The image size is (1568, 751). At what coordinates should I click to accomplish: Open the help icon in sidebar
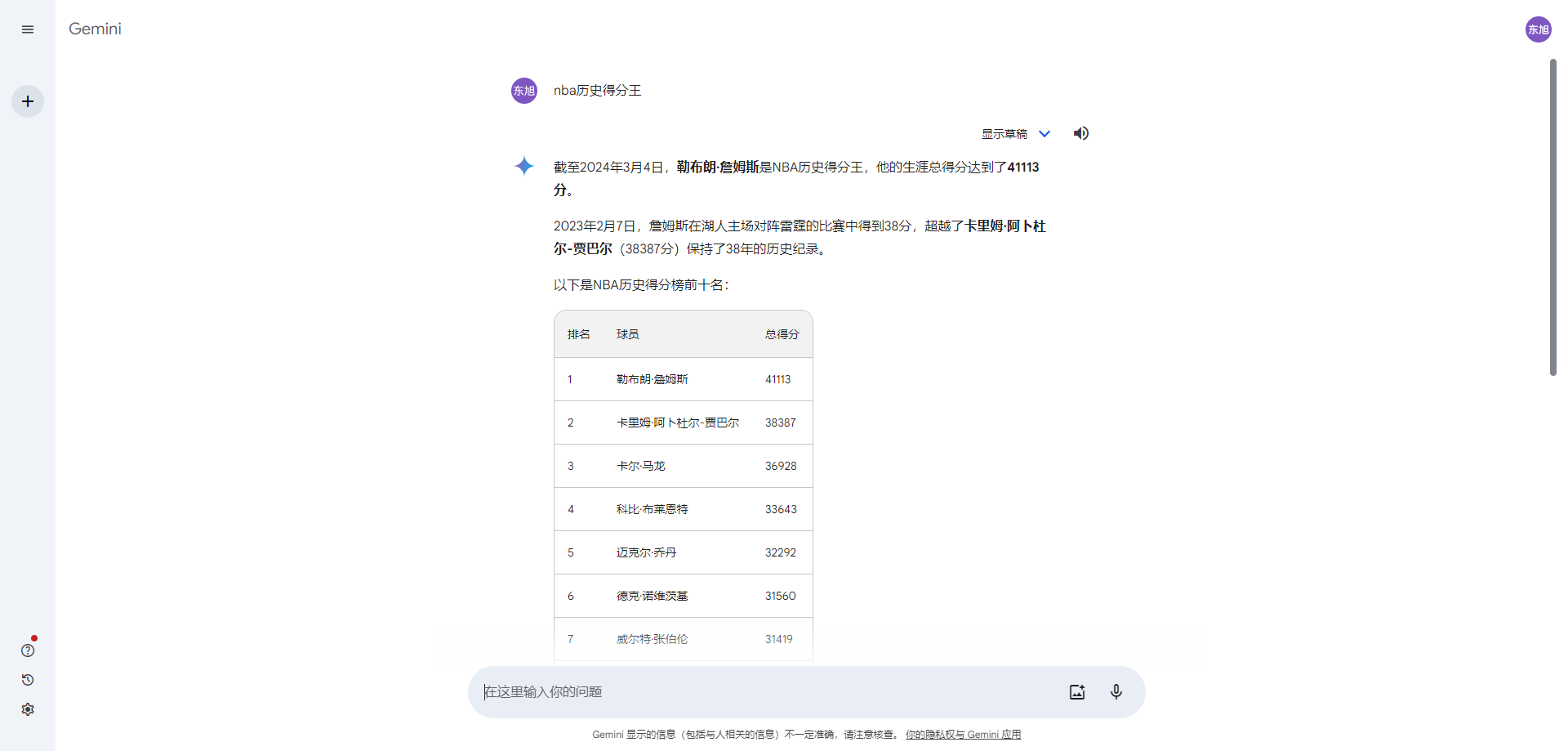click(x=28, y=650)
